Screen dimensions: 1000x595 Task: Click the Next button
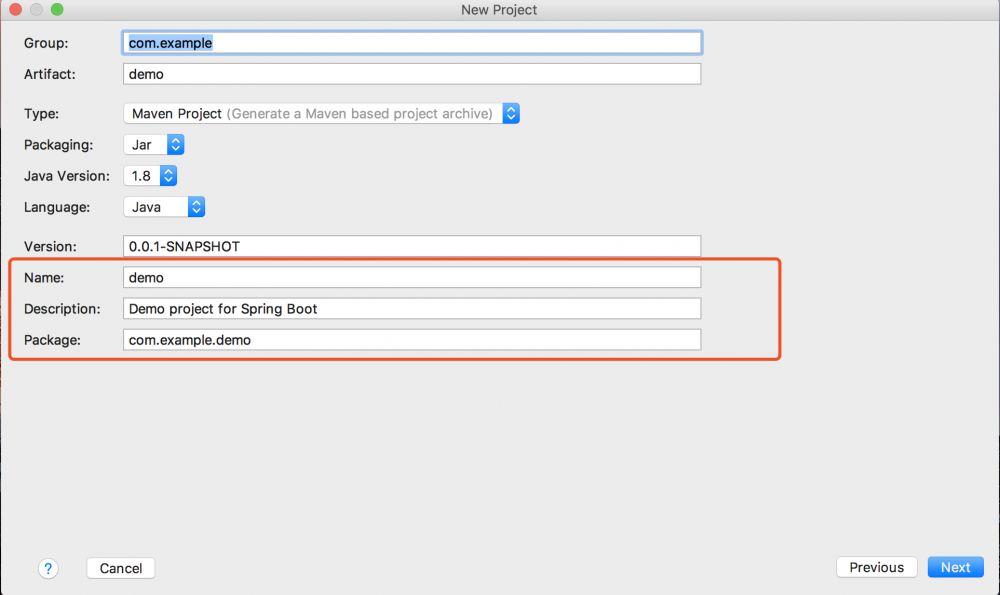tap(955, 567)
